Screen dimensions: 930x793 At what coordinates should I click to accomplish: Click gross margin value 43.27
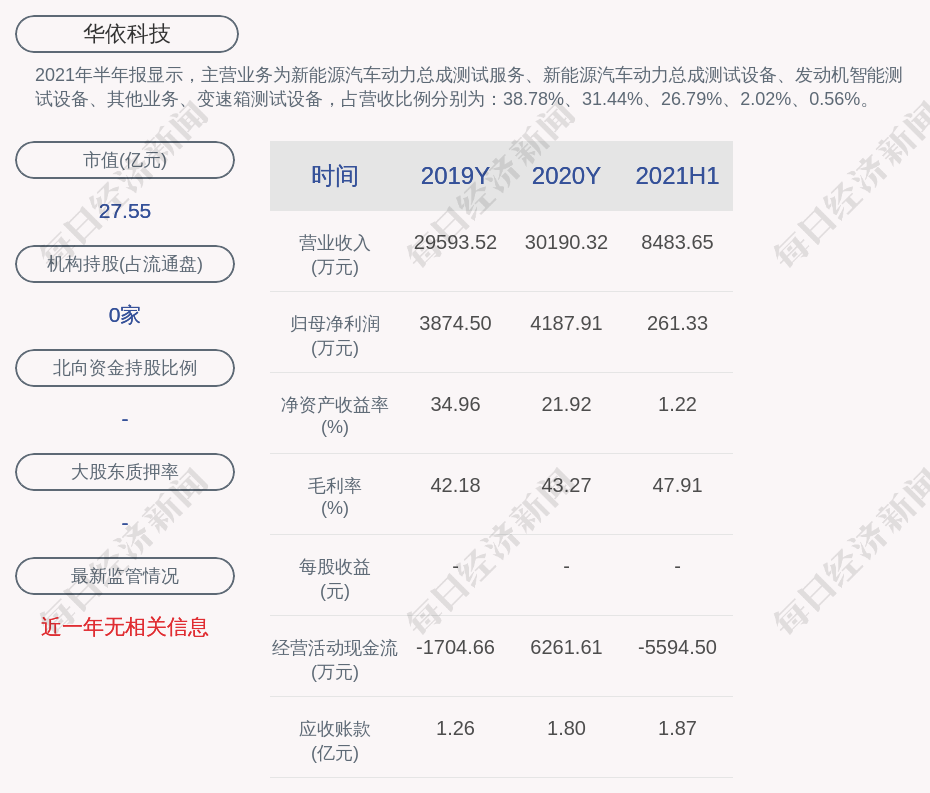pyautogui.click(x=566, y=485)
